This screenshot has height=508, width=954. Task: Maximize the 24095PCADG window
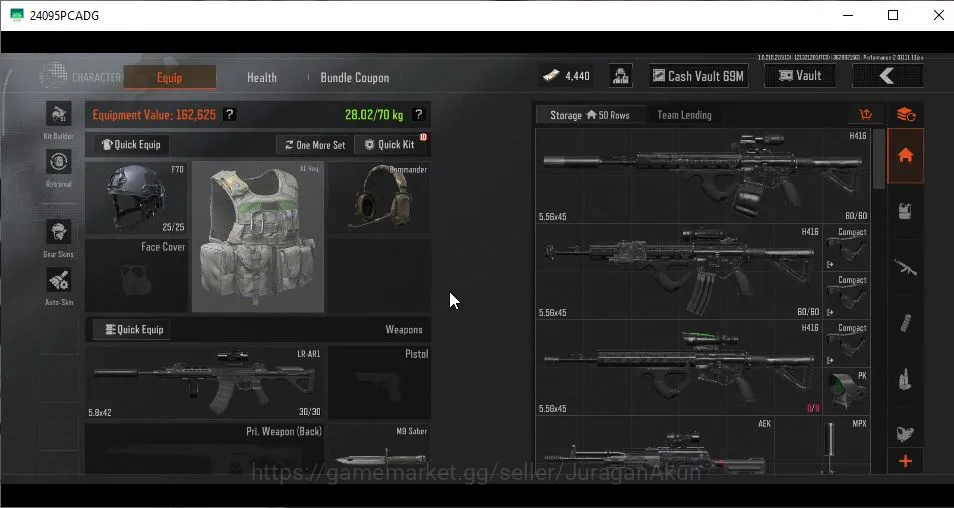(x=893, y=15)
